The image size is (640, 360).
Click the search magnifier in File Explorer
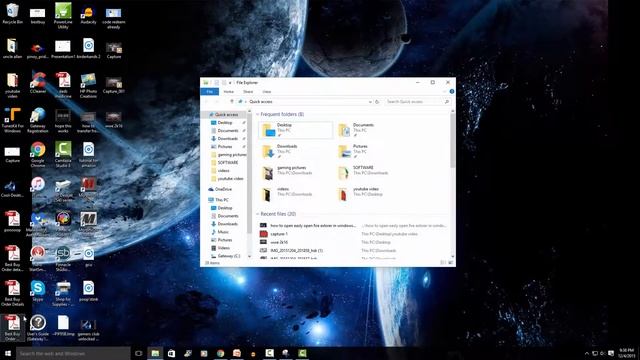coord(447,102)
